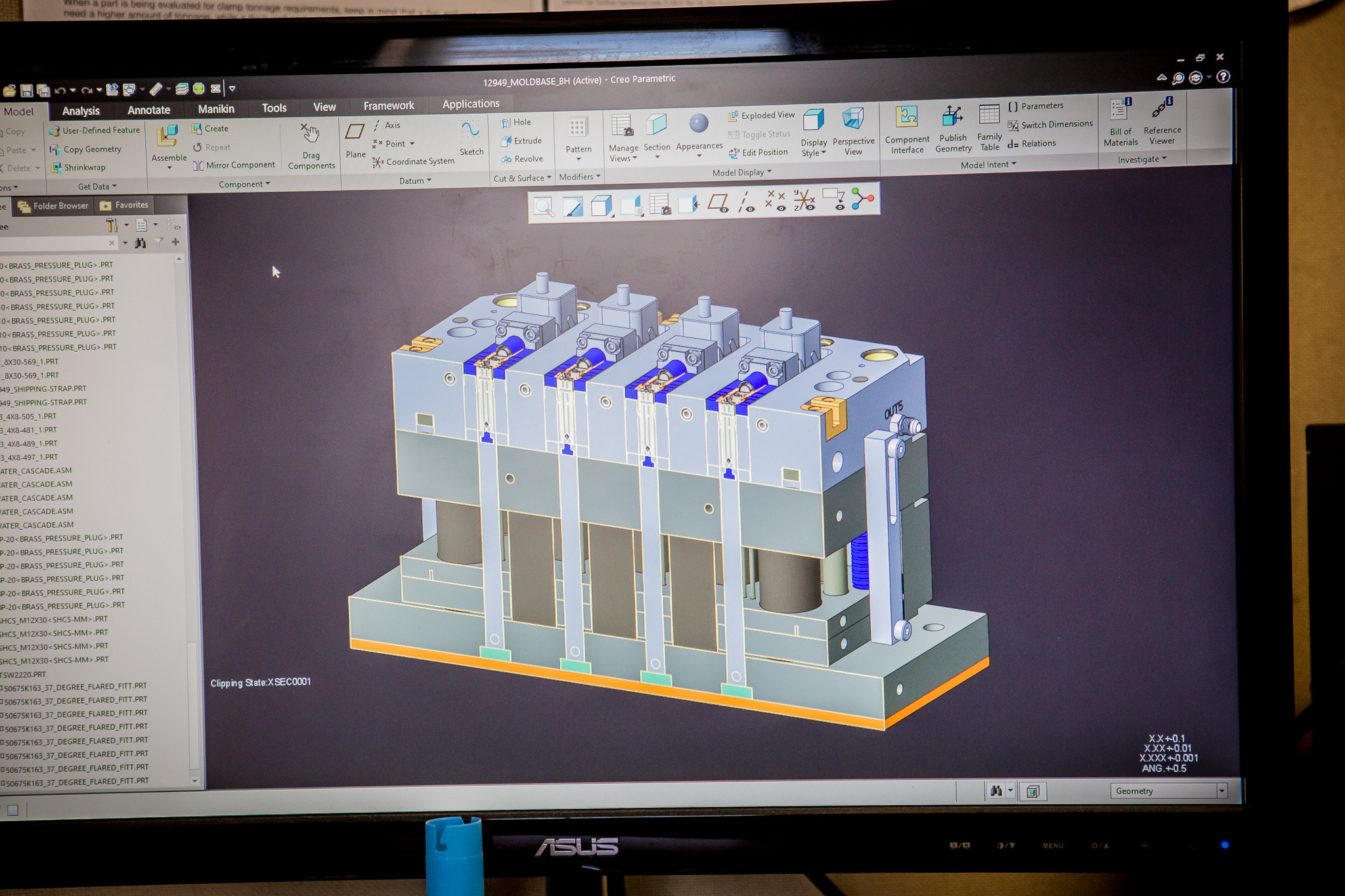This screenshot has height=896, width=1345.
Task: Click Mirror Component
Action: pyautogui.click(x=234, y=165)
